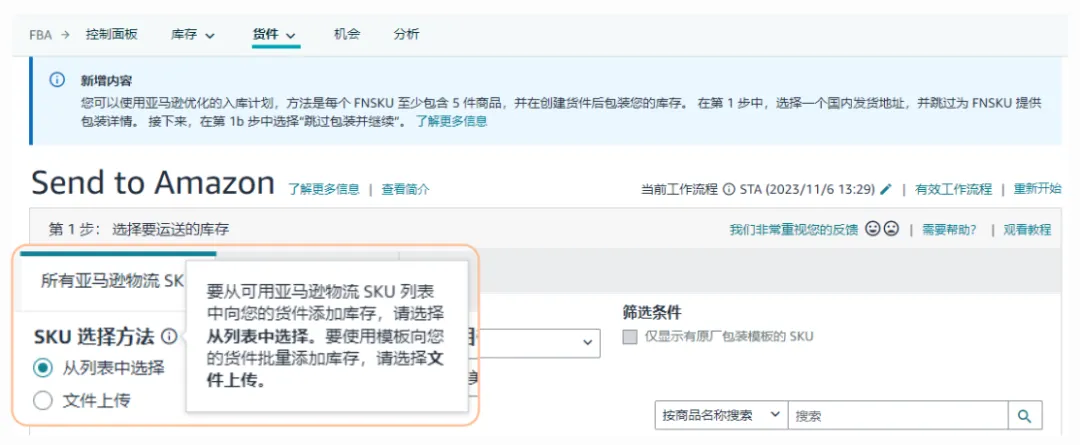
Task: Switch to the 所有亚马逊物流 SKU tab
Action: [x=113, y=280]
